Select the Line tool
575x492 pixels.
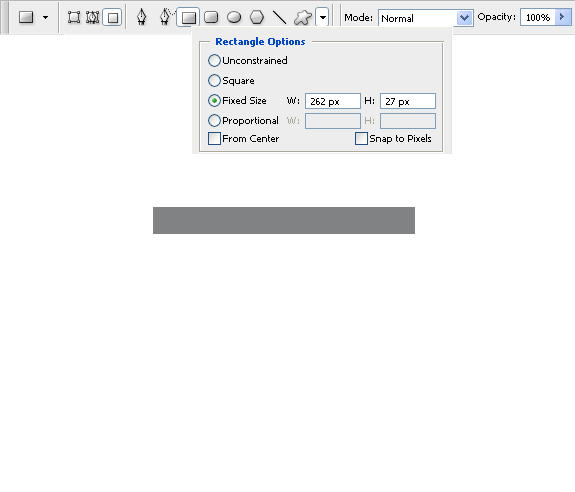[279, 17]
